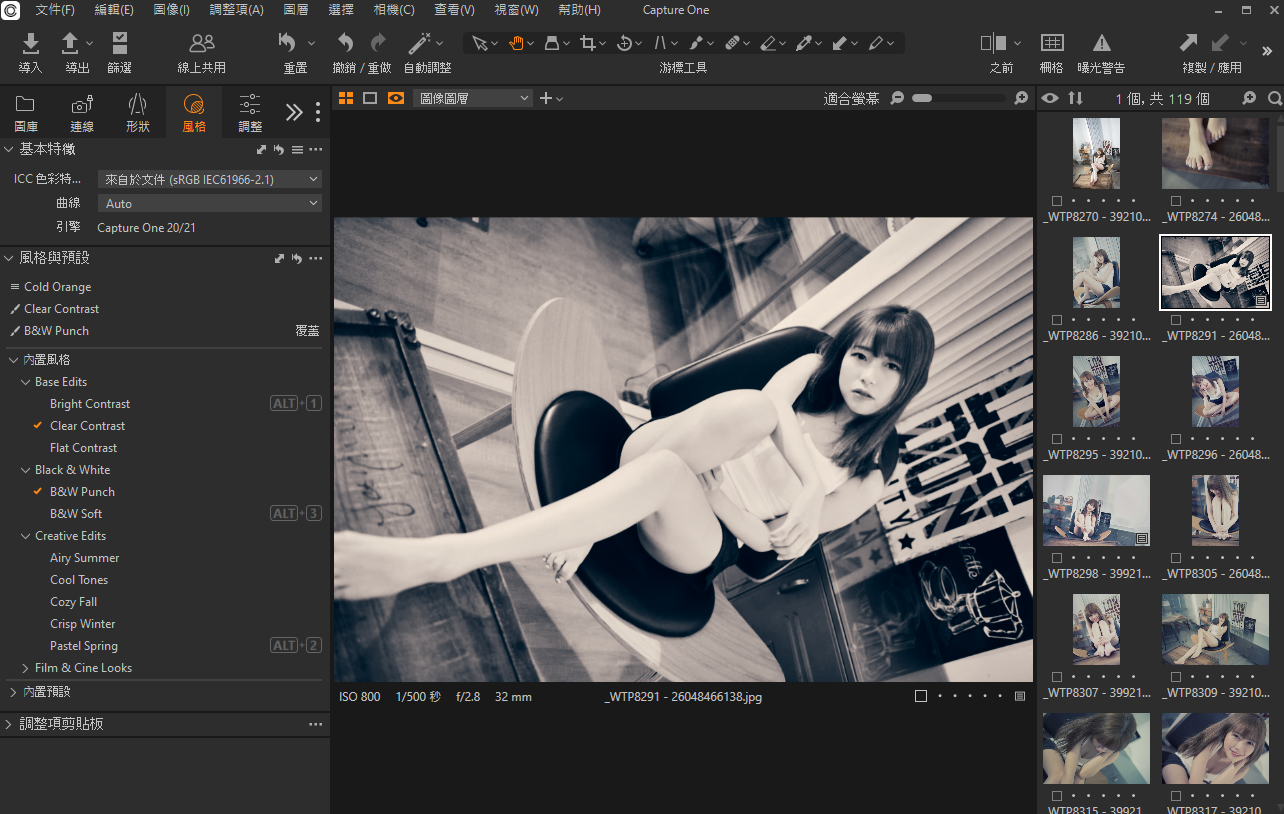This screenshot has width=1284, height=814.
Task: Switch to single image viewer mode
Action: (x=370, y=98)
